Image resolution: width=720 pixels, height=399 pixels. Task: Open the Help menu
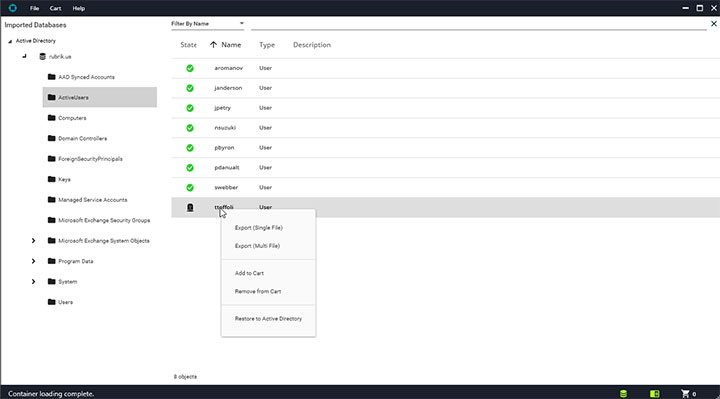pos(79,8)
